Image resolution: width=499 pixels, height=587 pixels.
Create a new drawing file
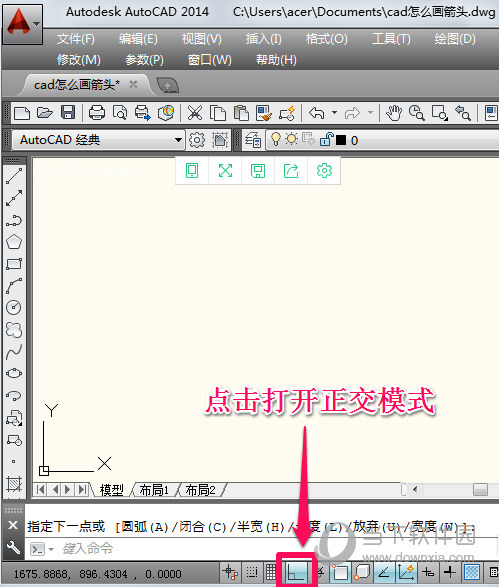[22, 113]
